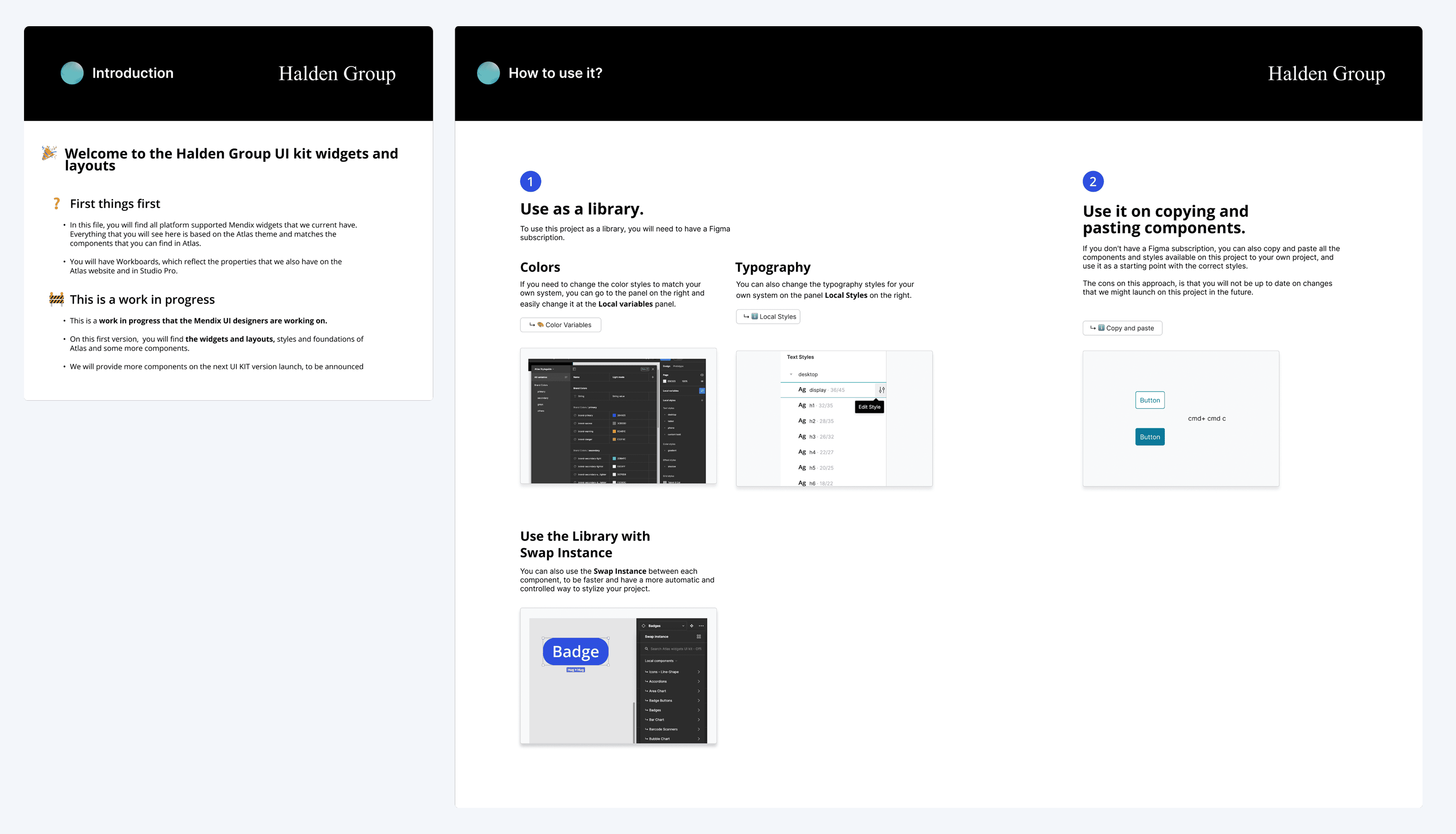The image size is (1456, 834).
Task: Click the close X in the variables panel
Action: point(653,369)
